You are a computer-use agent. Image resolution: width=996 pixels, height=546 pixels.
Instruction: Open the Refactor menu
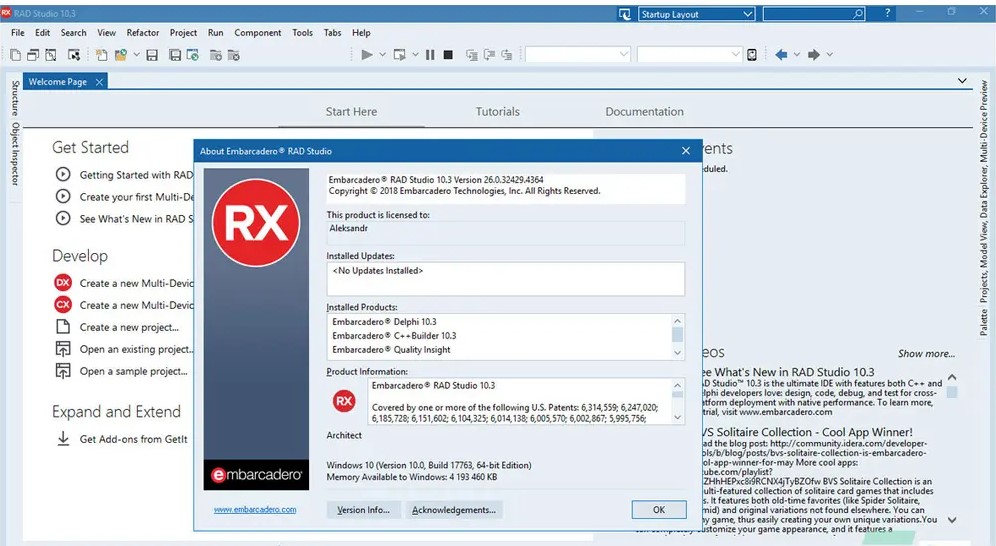pos(143,32)
